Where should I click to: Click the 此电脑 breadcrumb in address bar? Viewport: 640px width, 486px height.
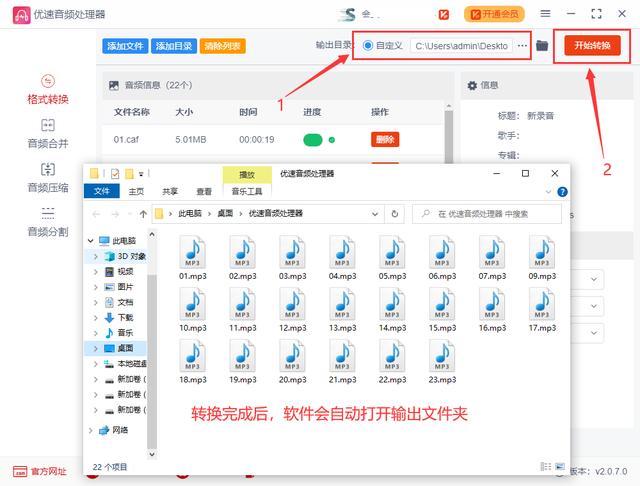tap(190, 213)
